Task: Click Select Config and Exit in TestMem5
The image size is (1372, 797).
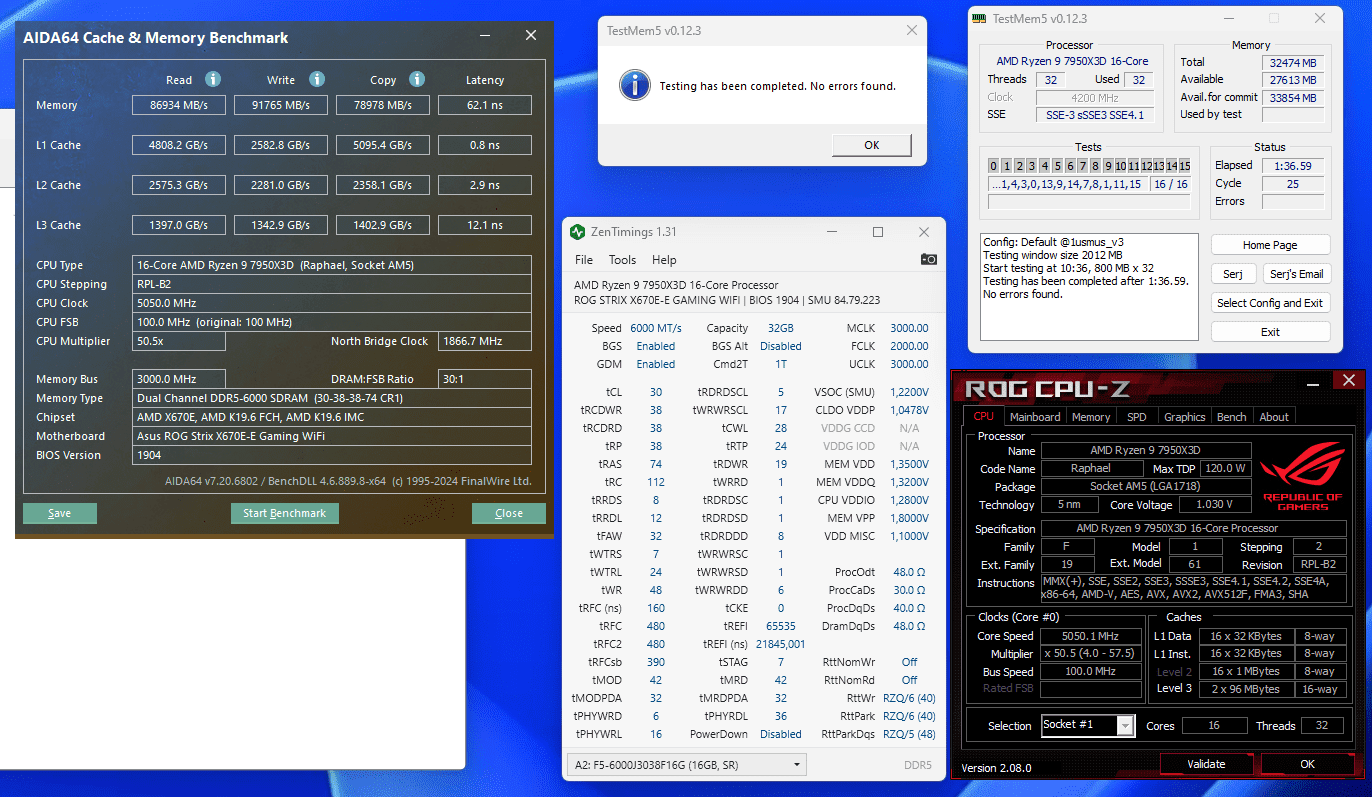Action: coord(1270,303)
